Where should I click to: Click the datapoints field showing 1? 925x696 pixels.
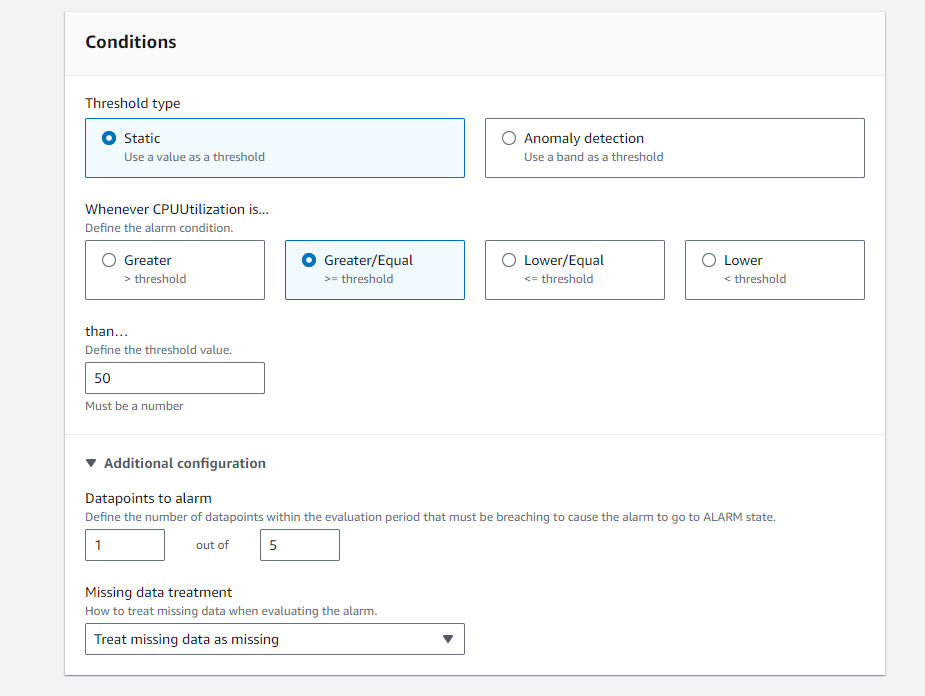pyautogui.click(x=125, y=545)
